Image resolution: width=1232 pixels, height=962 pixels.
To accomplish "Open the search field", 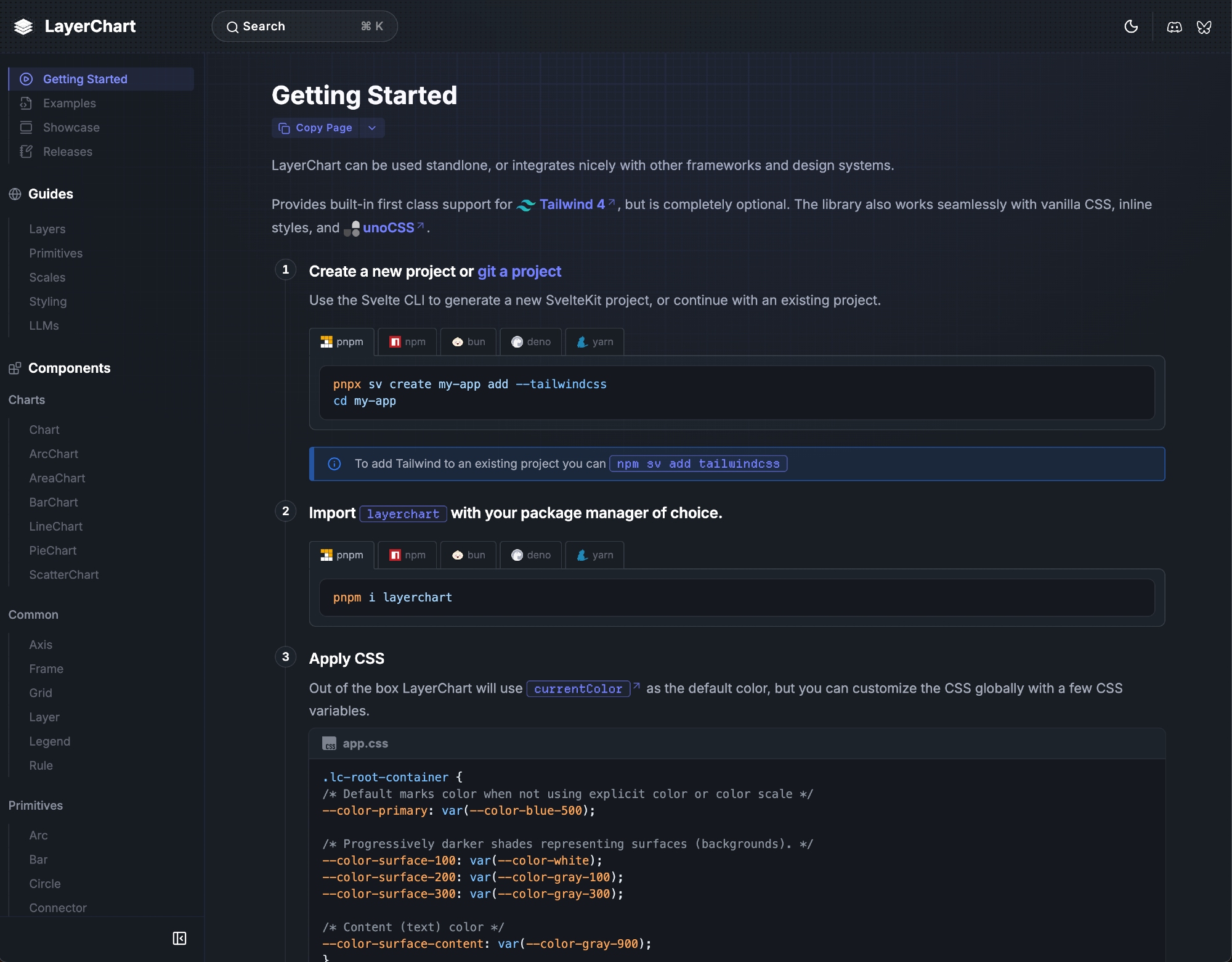I will coord(304,26).
